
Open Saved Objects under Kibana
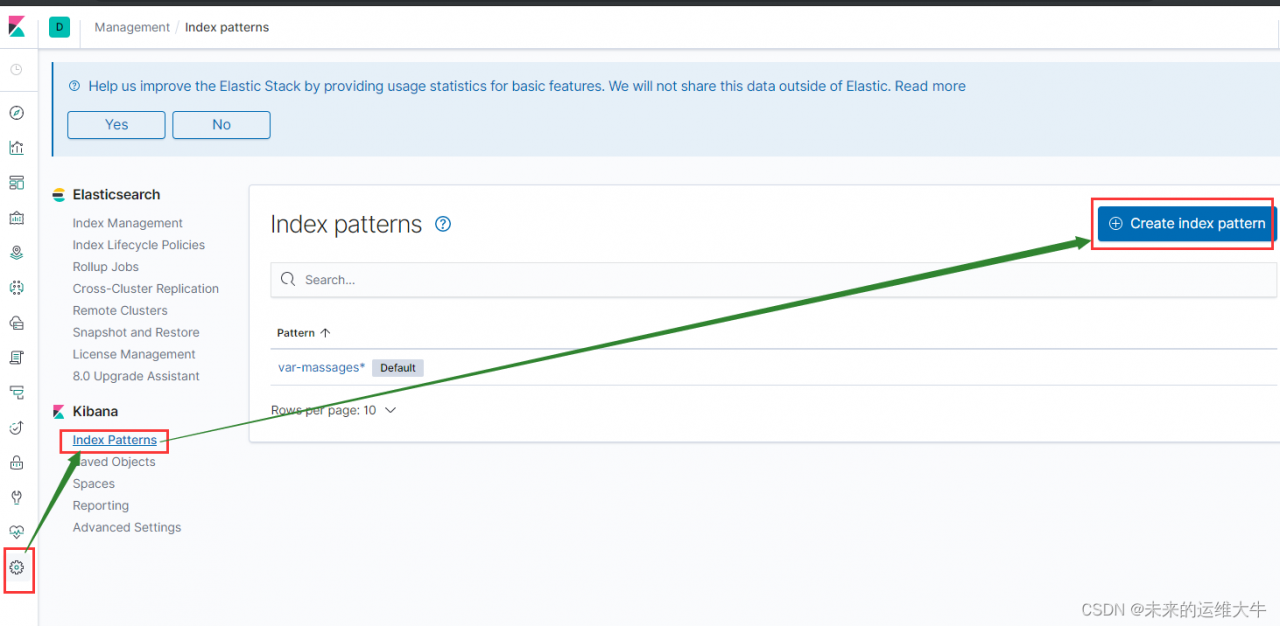[x=114, y=462]
